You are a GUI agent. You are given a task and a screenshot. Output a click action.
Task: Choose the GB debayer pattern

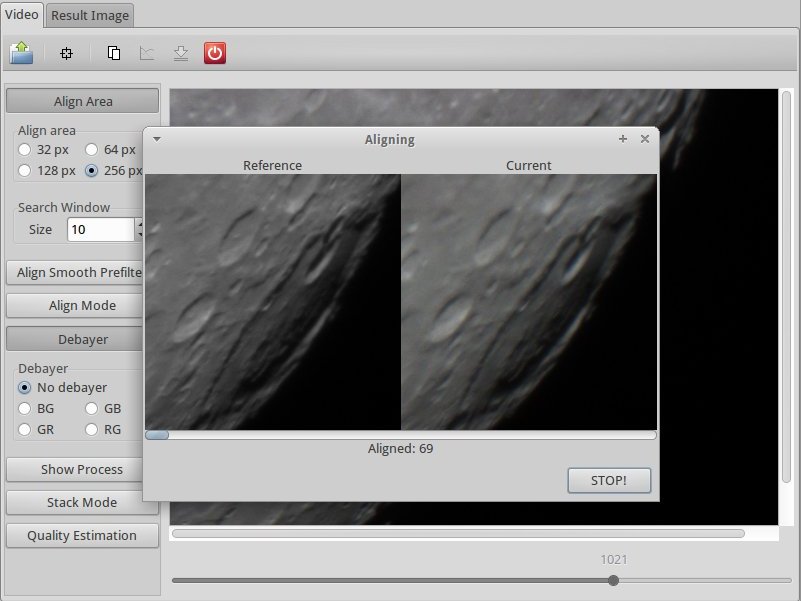pos(103,408)
